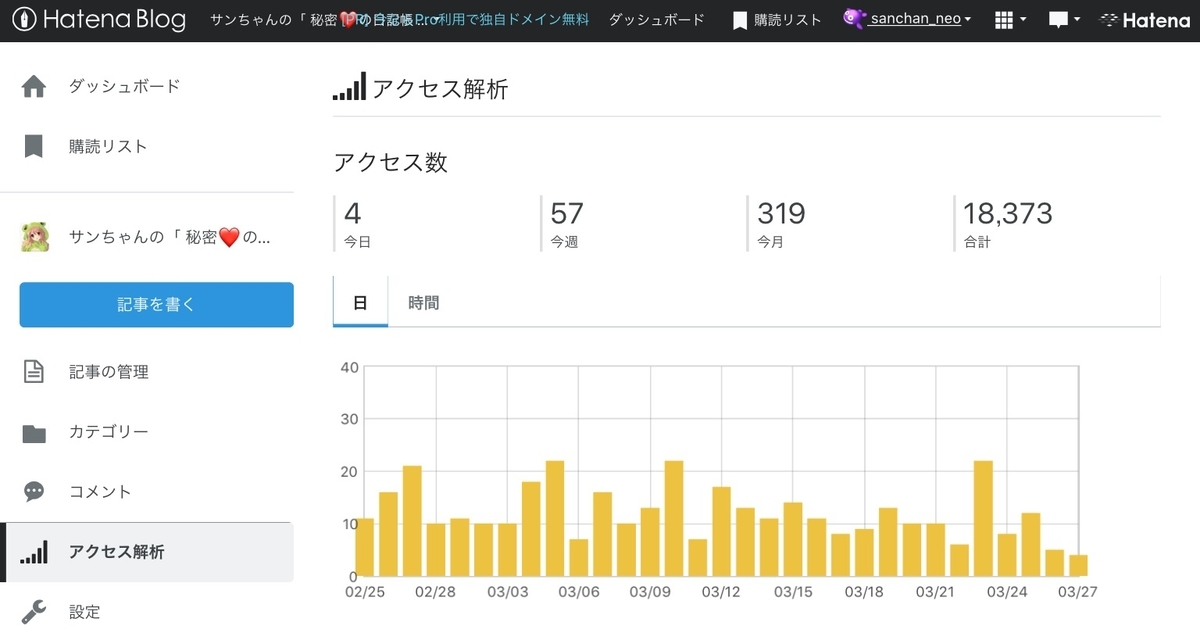This screenshot has height=633, width=1200.
Task: Click the document icon for 記事の管理
Action: point(34,372)
